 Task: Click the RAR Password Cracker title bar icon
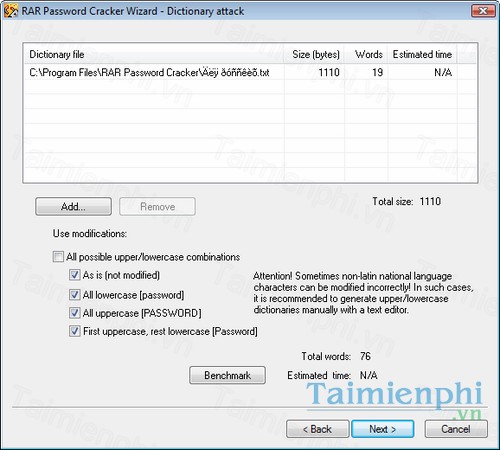click(10, 11)
